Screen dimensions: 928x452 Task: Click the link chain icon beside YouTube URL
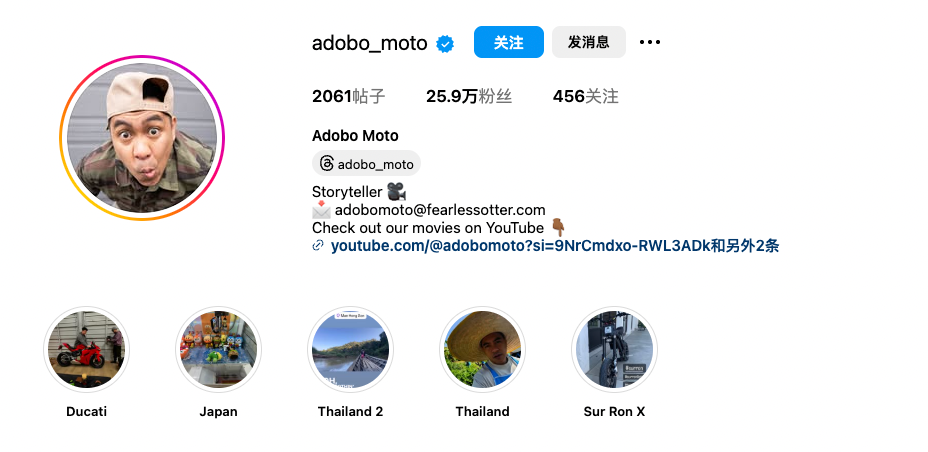click(x=318, y=246)
